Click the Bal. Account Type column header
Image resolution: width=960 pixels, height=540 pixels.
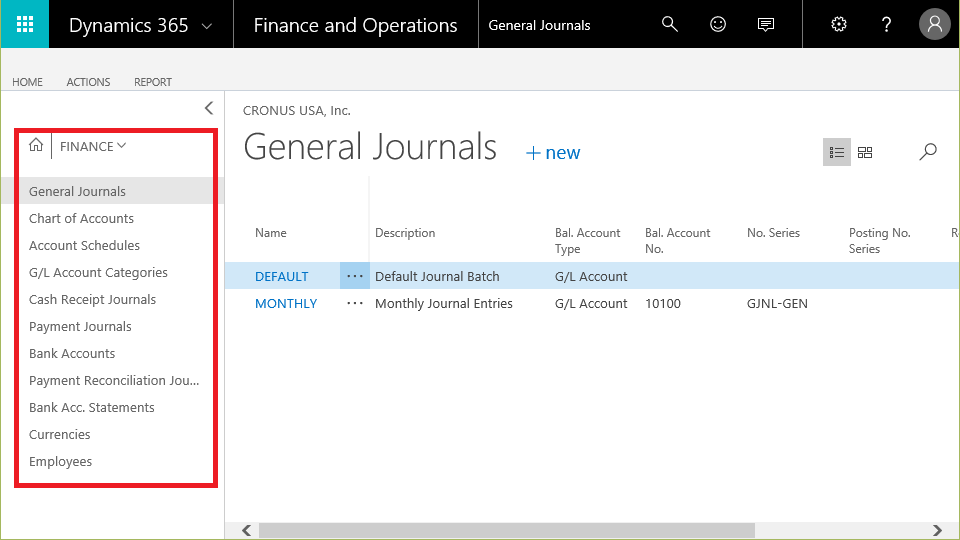(587, 241)
